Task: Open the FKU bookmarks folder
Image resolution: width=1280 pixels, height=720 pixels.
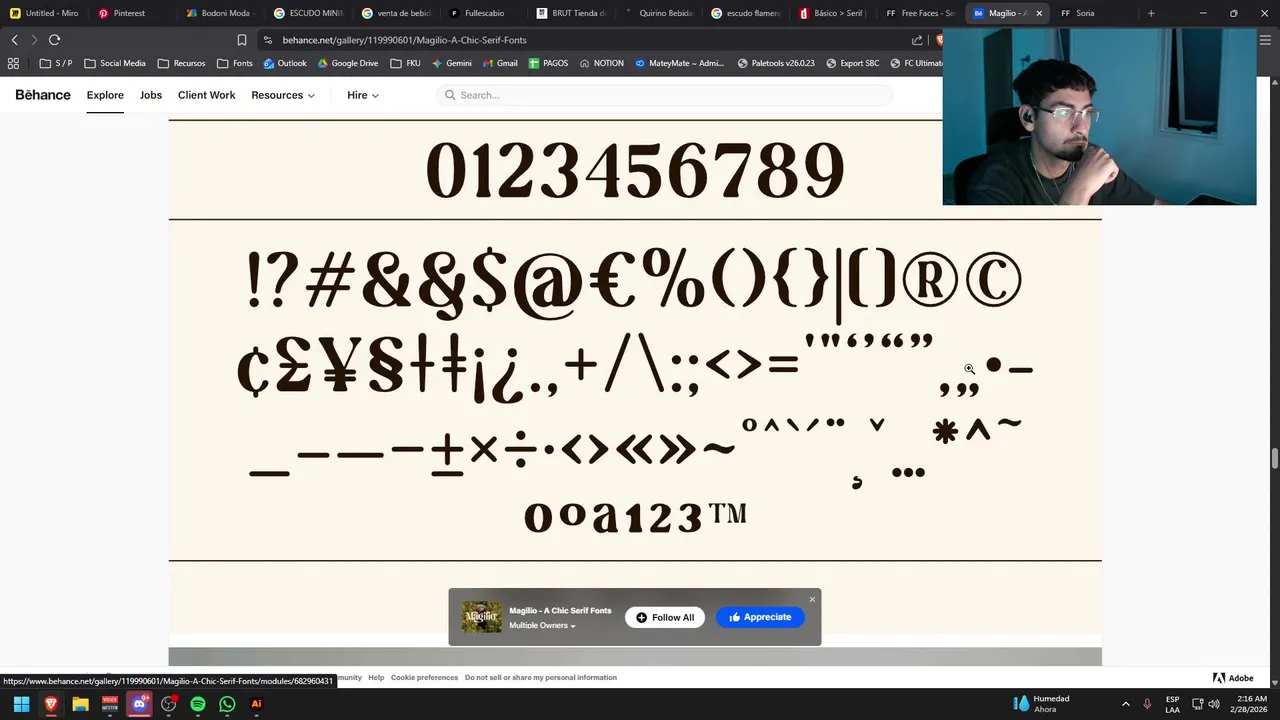Action: [406, 63]
